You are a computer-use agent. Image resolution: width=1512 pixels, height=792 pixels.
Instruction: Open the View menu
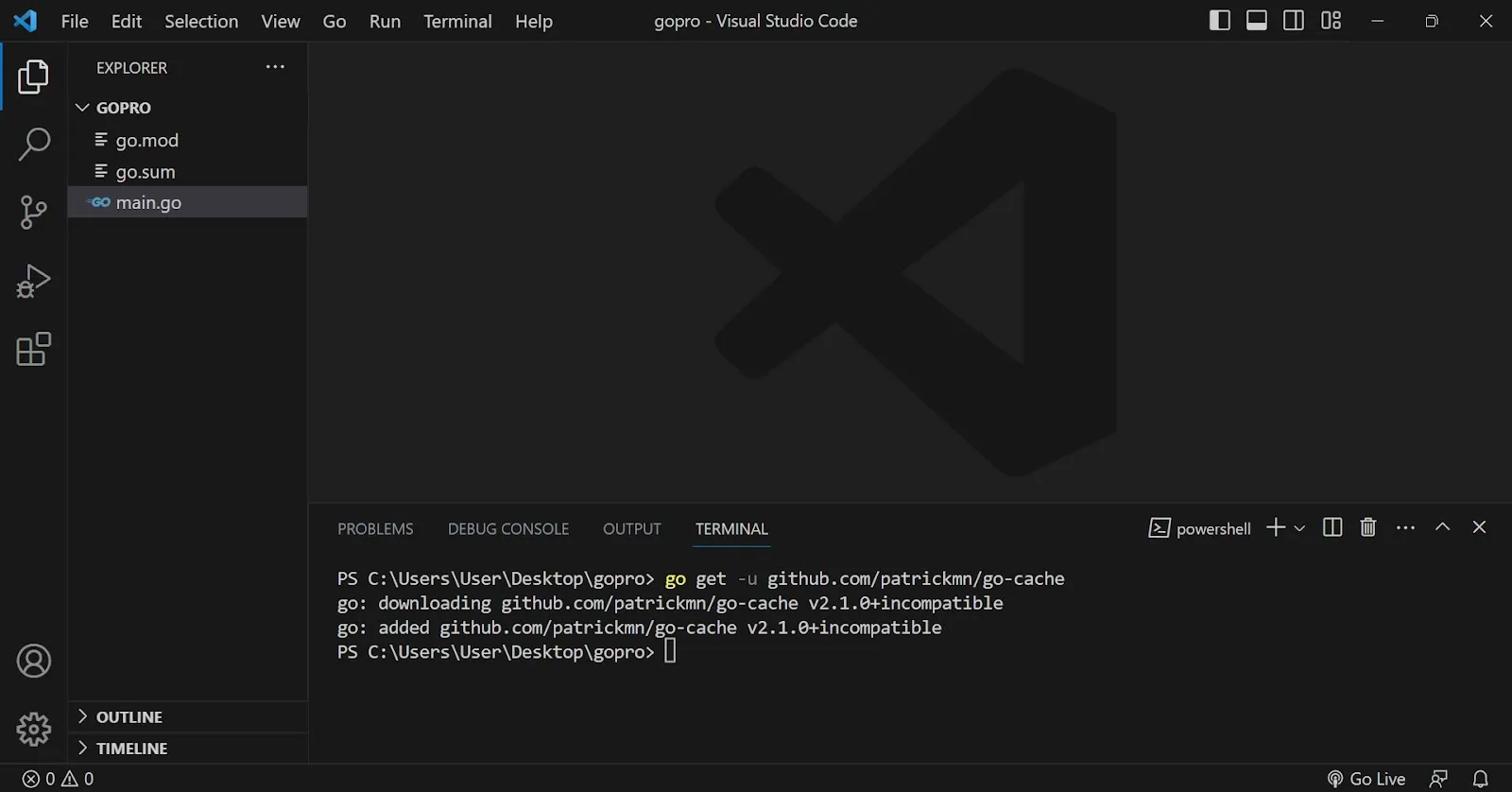pyautogui.click(x=281, y=21)
